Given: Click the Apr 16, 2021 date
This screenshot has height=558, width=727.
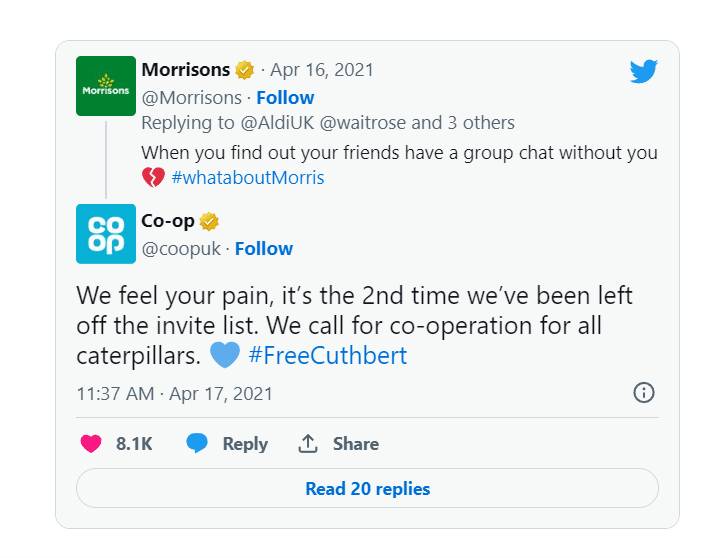Looking at the screenshot, I should pyautogui.click(x=322, y=70).
